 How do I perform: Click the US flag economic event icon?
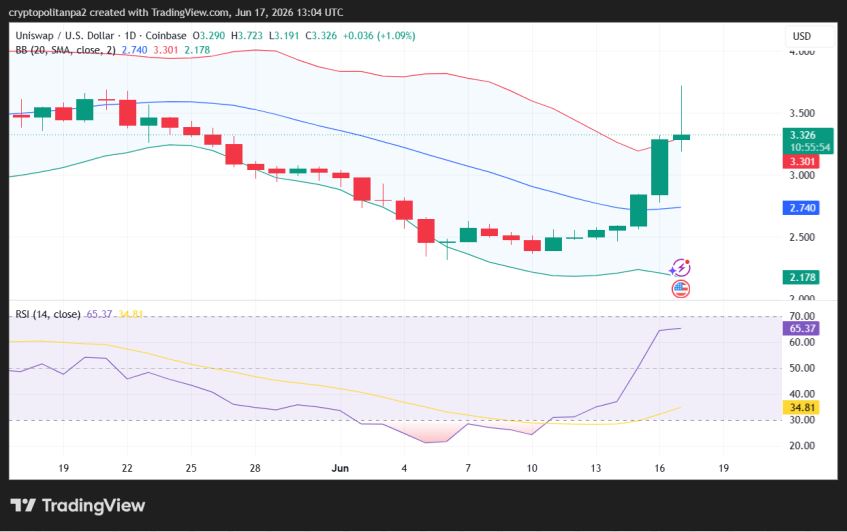point(681,289)
